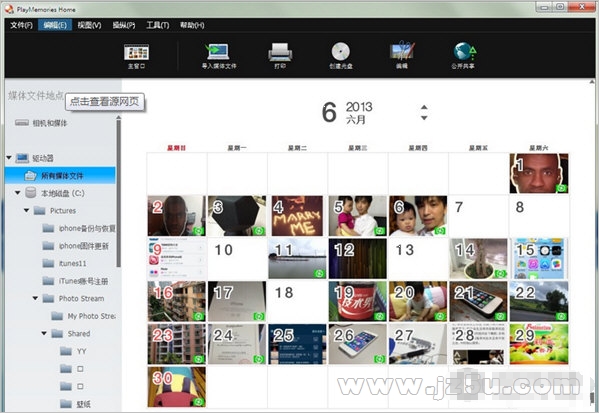Open the Edit (E) menu
This screenshot has height=413, width=599.
coord(55,25)
